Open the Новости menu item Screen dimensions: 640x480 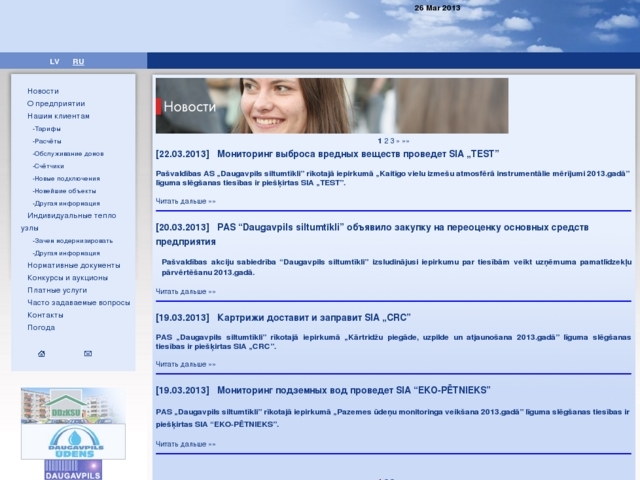[43, 91]
